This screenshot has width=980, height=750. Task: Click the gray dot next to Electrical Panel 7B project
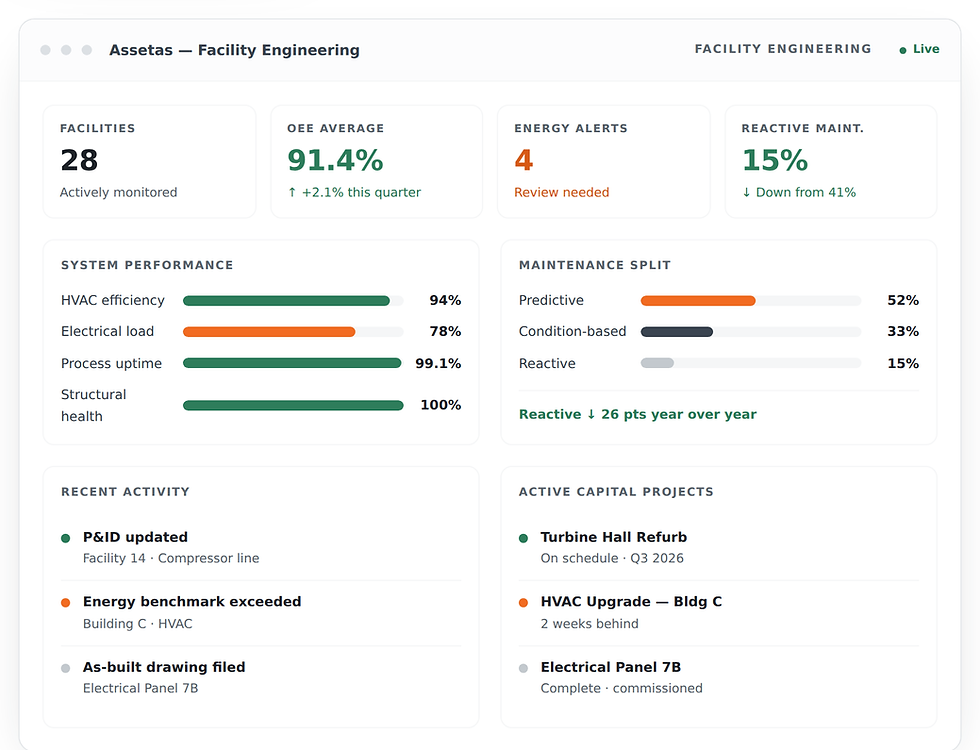point(524,668)
